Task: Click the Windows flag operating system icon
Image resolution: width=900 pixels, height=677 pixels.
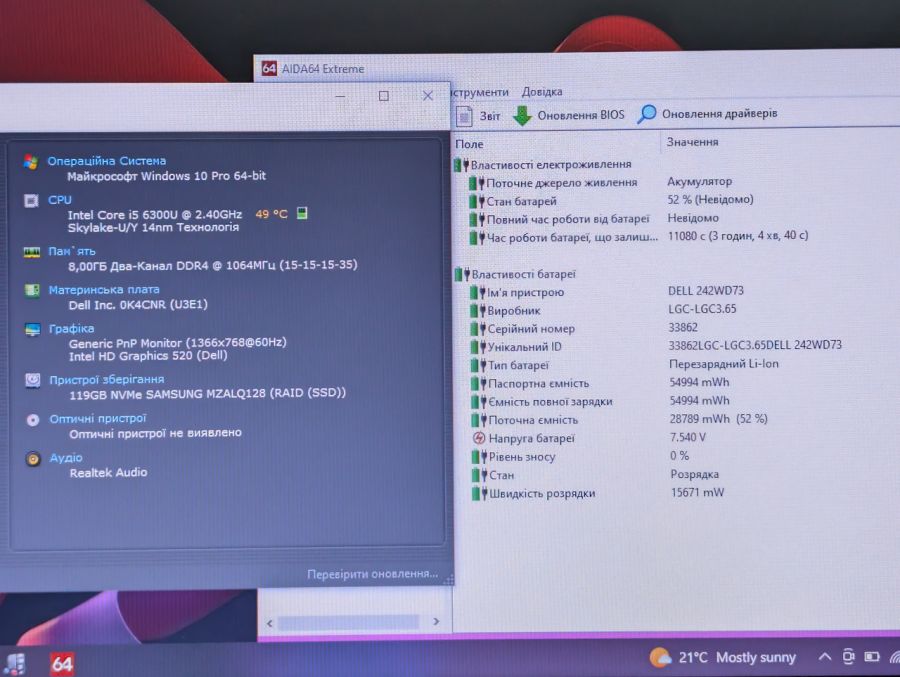Action: pos(31,162)
